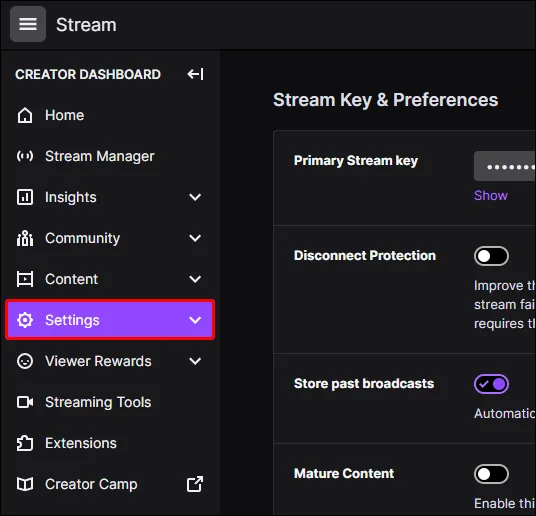Image resolution: width=536 pixels, height=516 pixels.
Task: Expand the Settings section chevron
Action: point(195,320)
